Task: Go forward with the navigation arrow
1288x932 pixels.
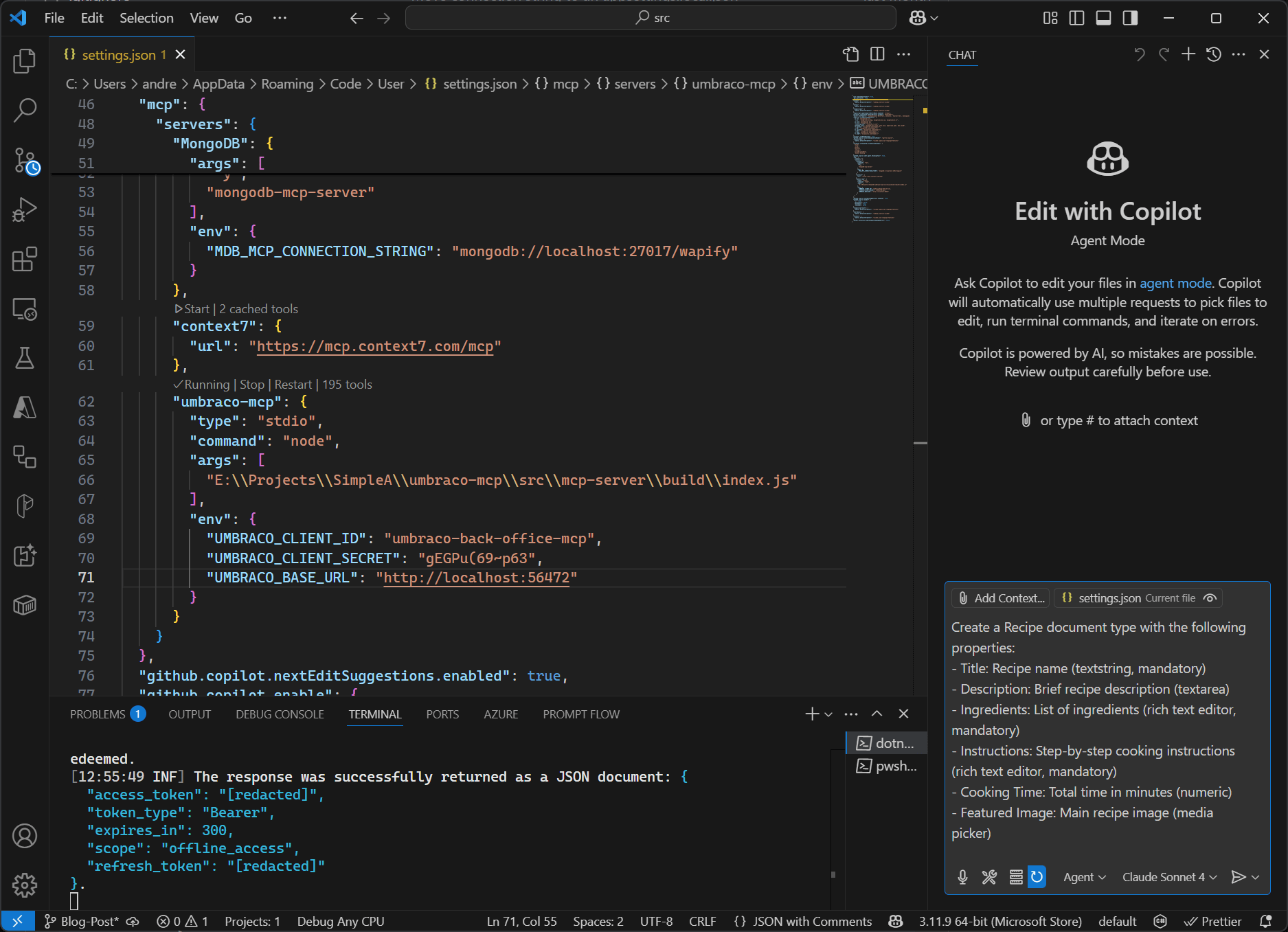Action: click(384, 18)
